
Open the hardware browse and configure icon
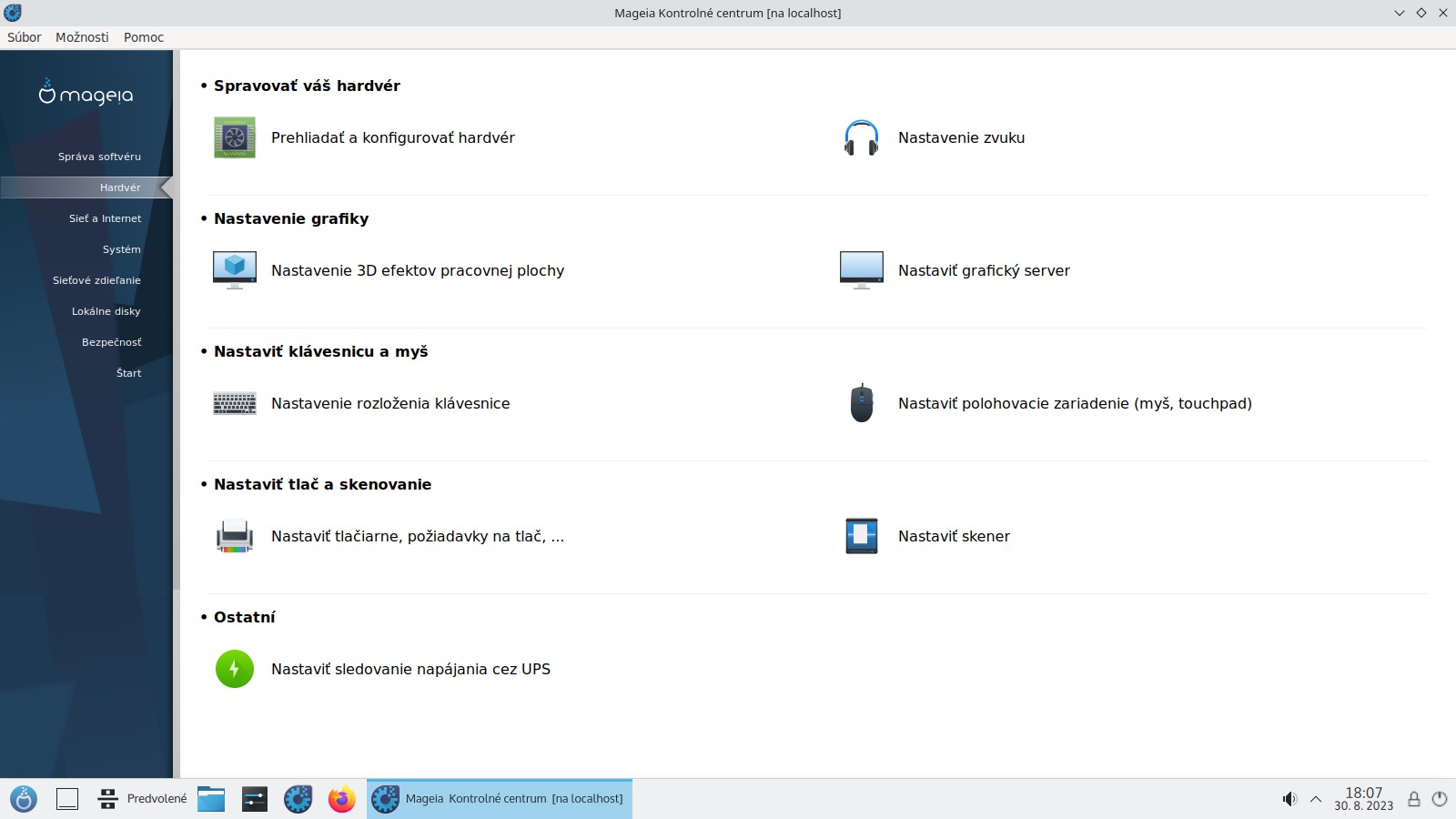[234, 137]
